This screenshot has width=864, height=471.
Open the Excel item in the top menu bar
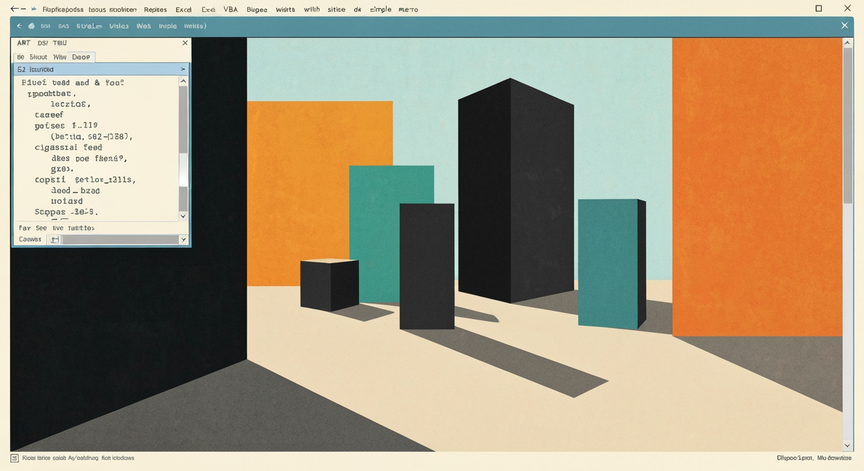point(183,9)
